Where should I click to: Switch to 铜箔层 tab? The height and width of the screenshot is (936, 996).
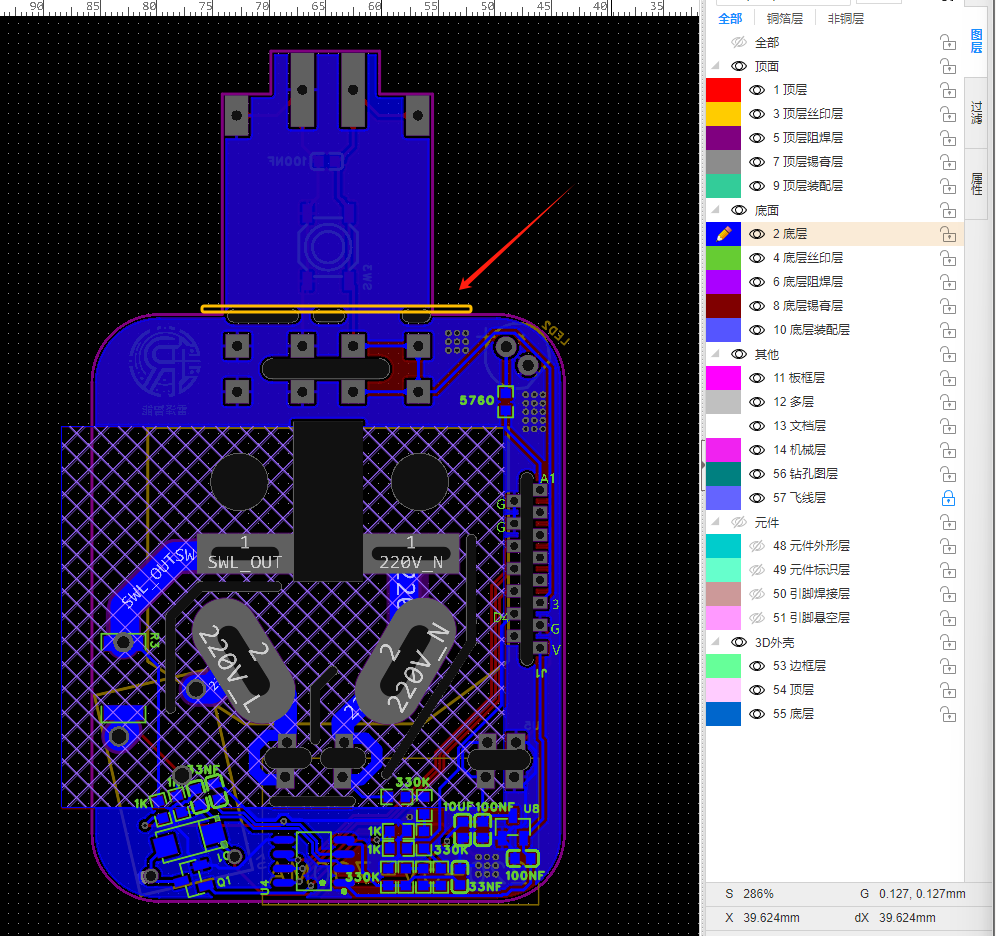(784, 18)
